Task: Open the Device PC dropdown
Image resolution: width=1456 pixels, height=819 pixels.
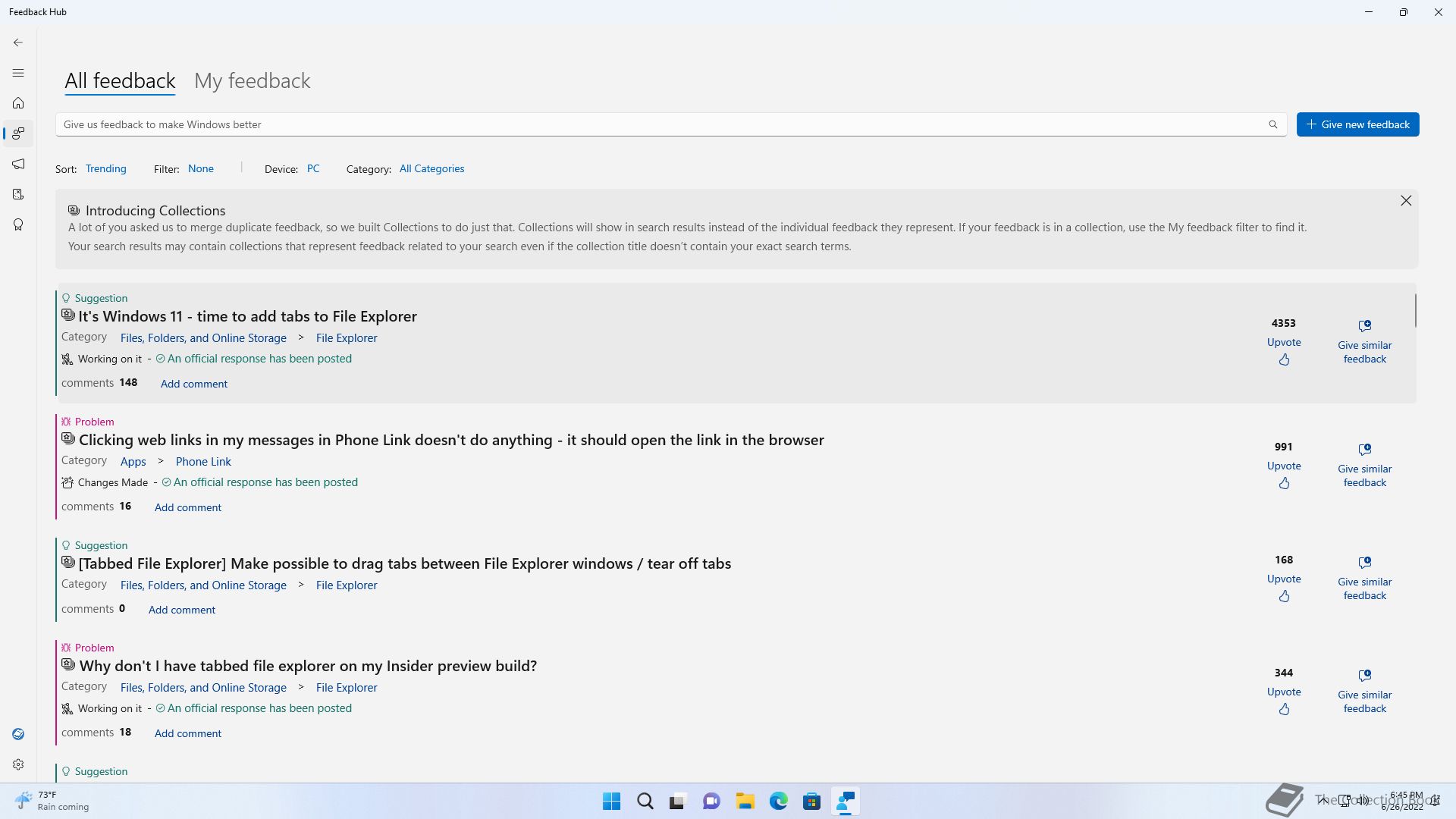Action: point(313,168)
